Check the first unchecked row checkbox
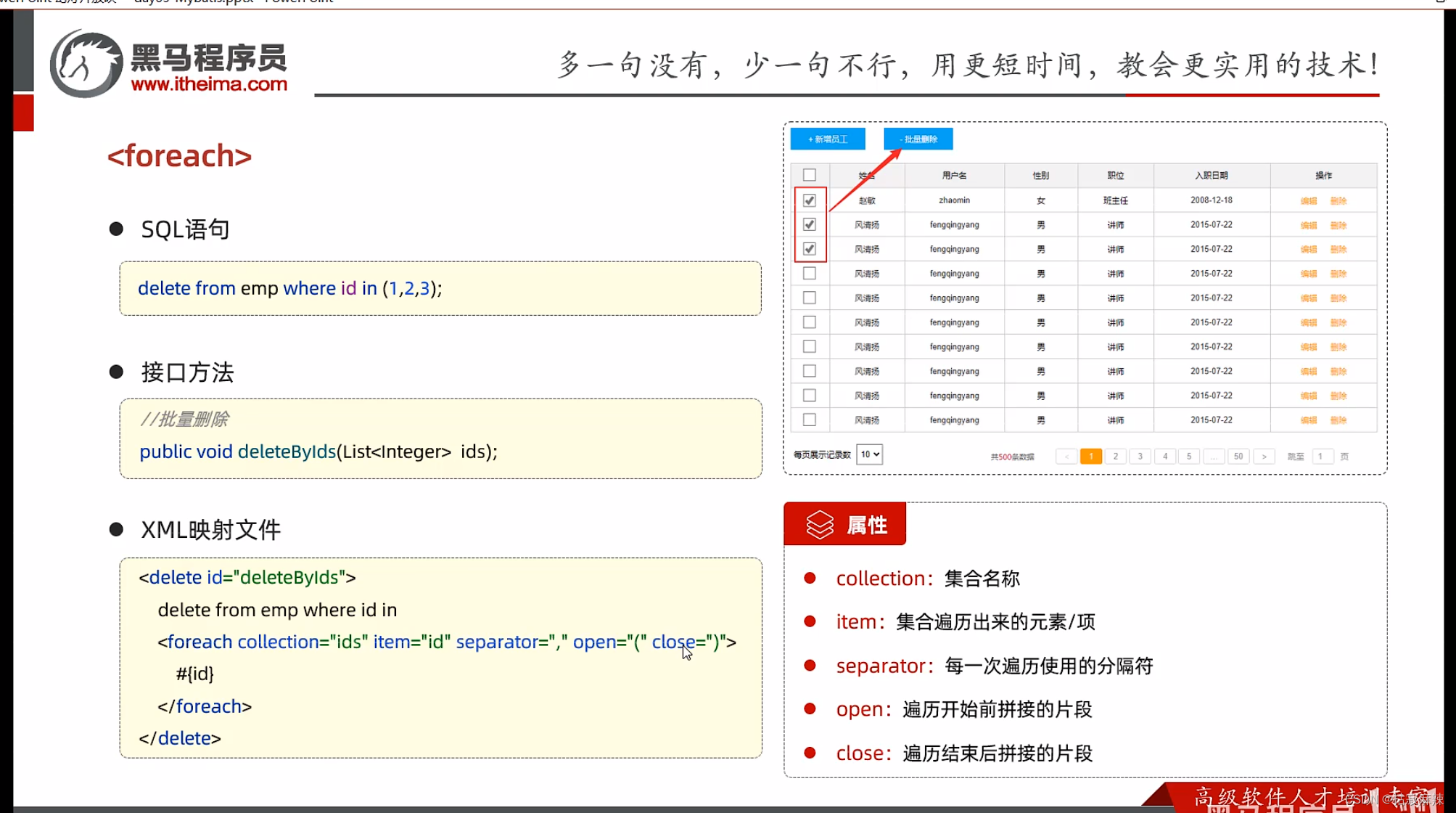Viewport: 1456px width, 813px height. click(x=810, y=274)
